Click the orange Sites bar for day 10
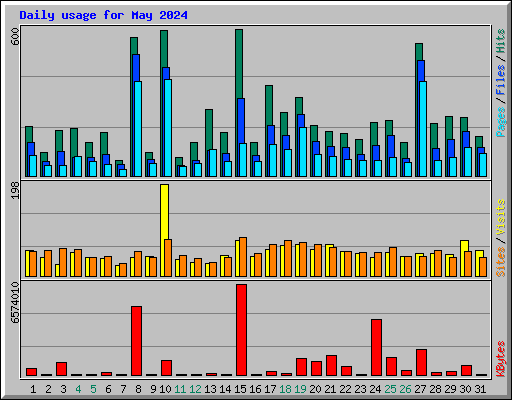This screenshot has height=400, width=512. (x=168, y=258)
